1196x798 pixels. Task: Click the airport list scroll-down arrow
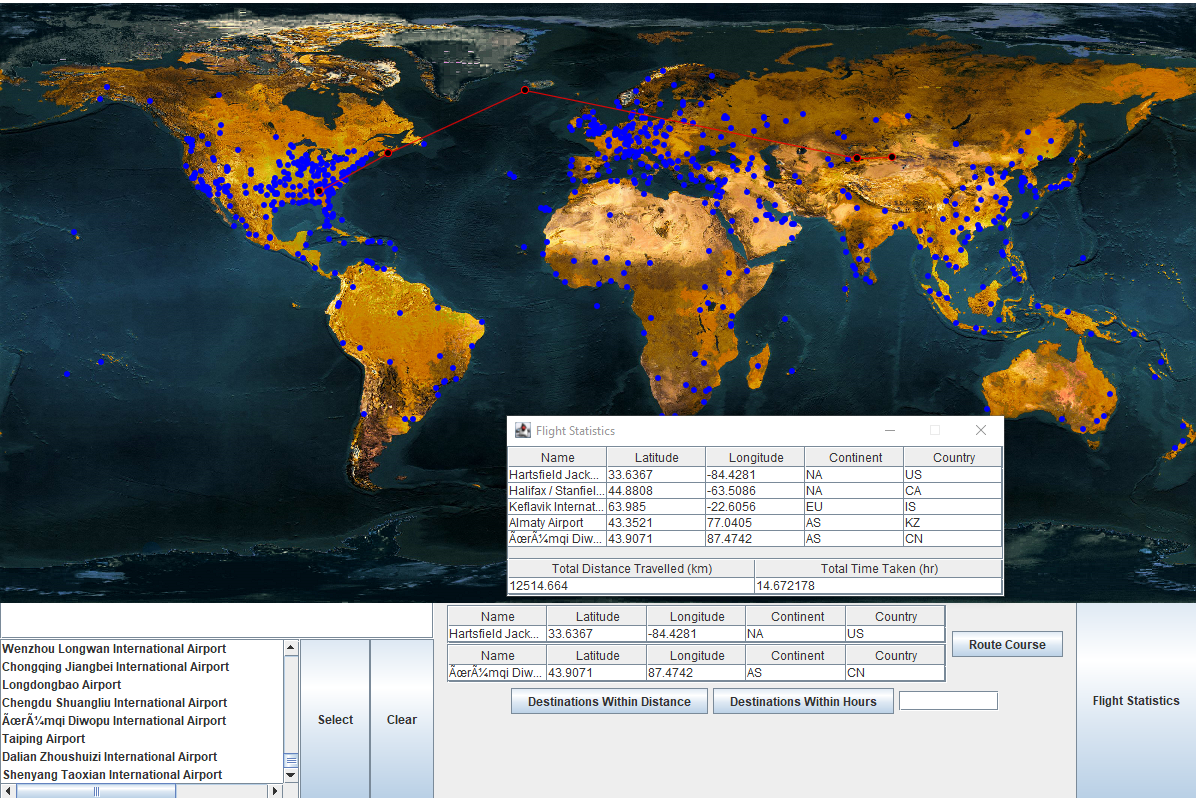coord(291,775)
